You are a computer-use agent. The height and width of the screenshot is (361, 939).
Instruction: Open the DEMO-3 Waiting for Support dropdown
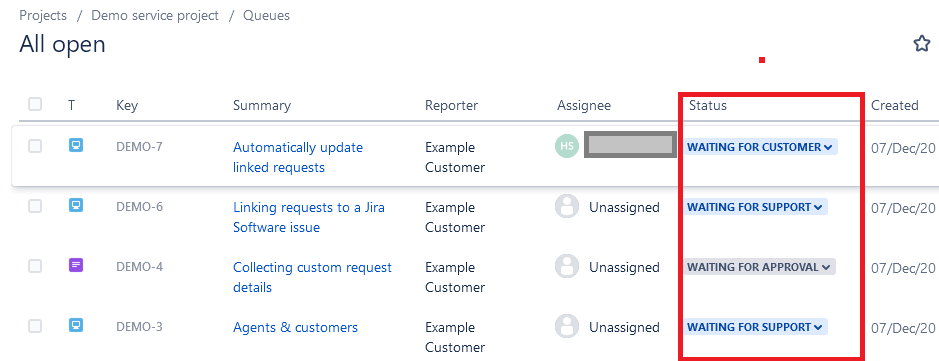coord(756,327)
